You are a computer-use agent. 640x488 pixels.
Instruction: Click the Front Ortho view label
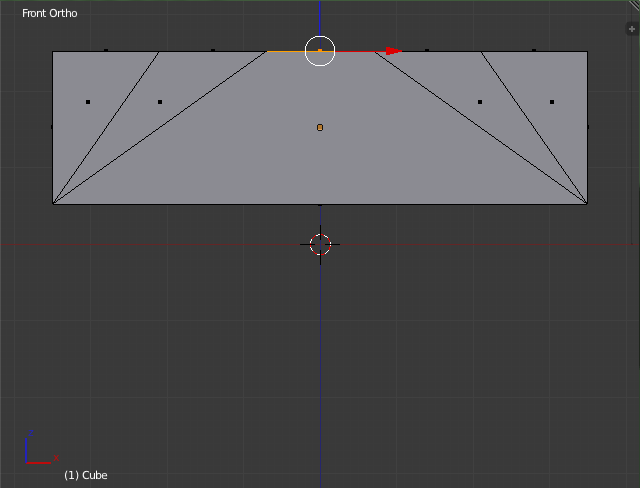tap(50, 13)
